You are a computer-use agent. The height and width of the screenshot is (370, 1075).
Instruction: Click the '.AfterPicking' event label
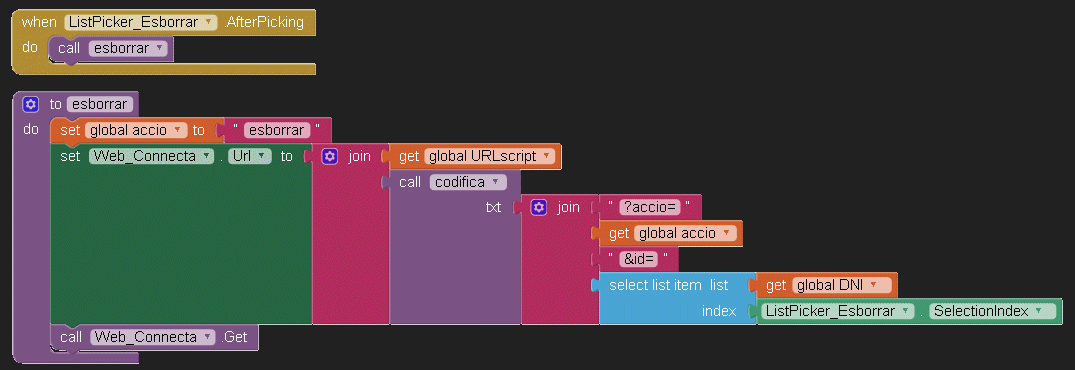click(264, 22)
